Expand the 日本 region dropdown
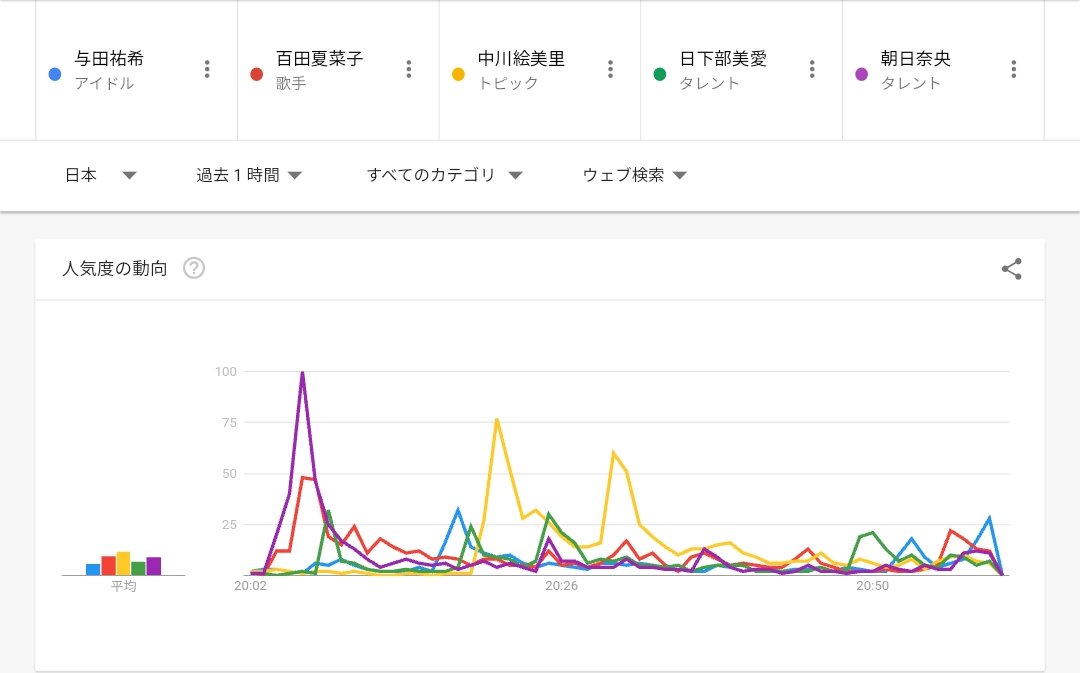Screen dimensions: 1080x673 (x=101, y=175)
